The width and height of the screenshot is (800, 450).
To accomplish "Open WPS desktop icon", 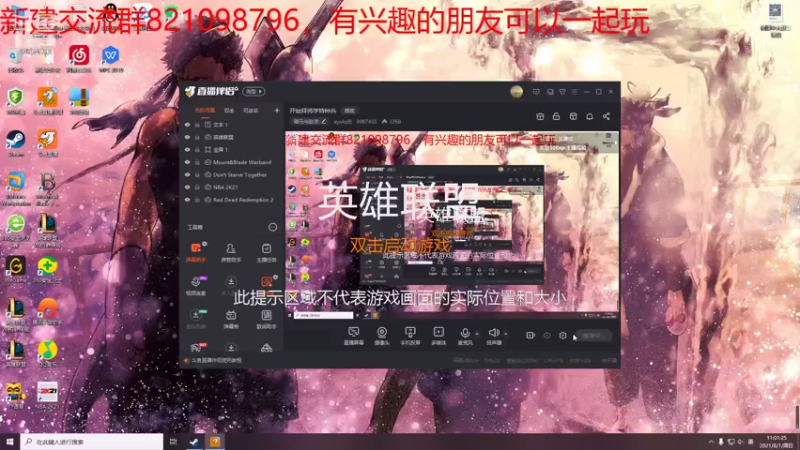I will (x=110, y=59).
